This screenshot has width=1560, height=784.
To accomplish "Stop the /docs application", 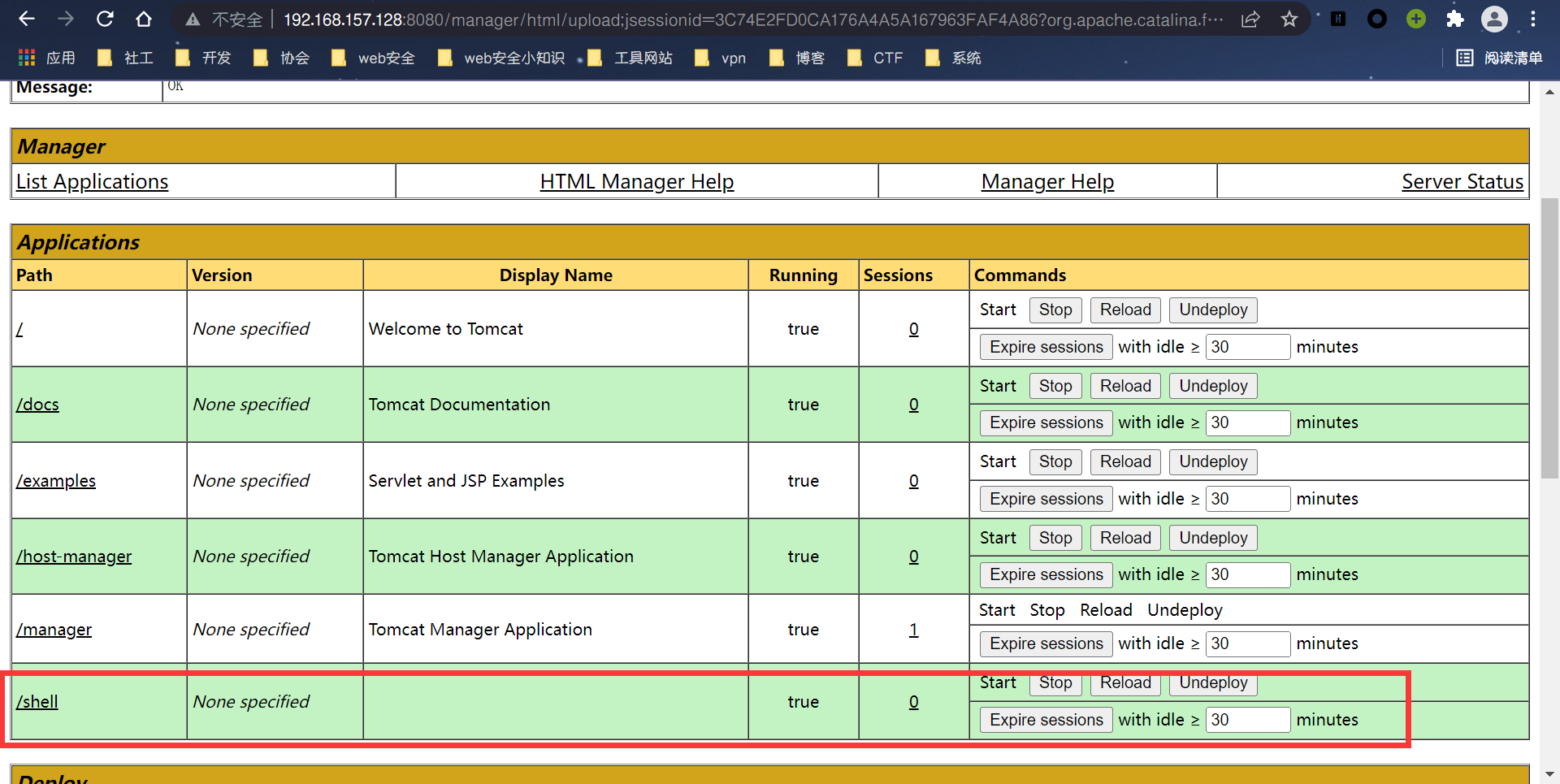I will coord(1055,386).
